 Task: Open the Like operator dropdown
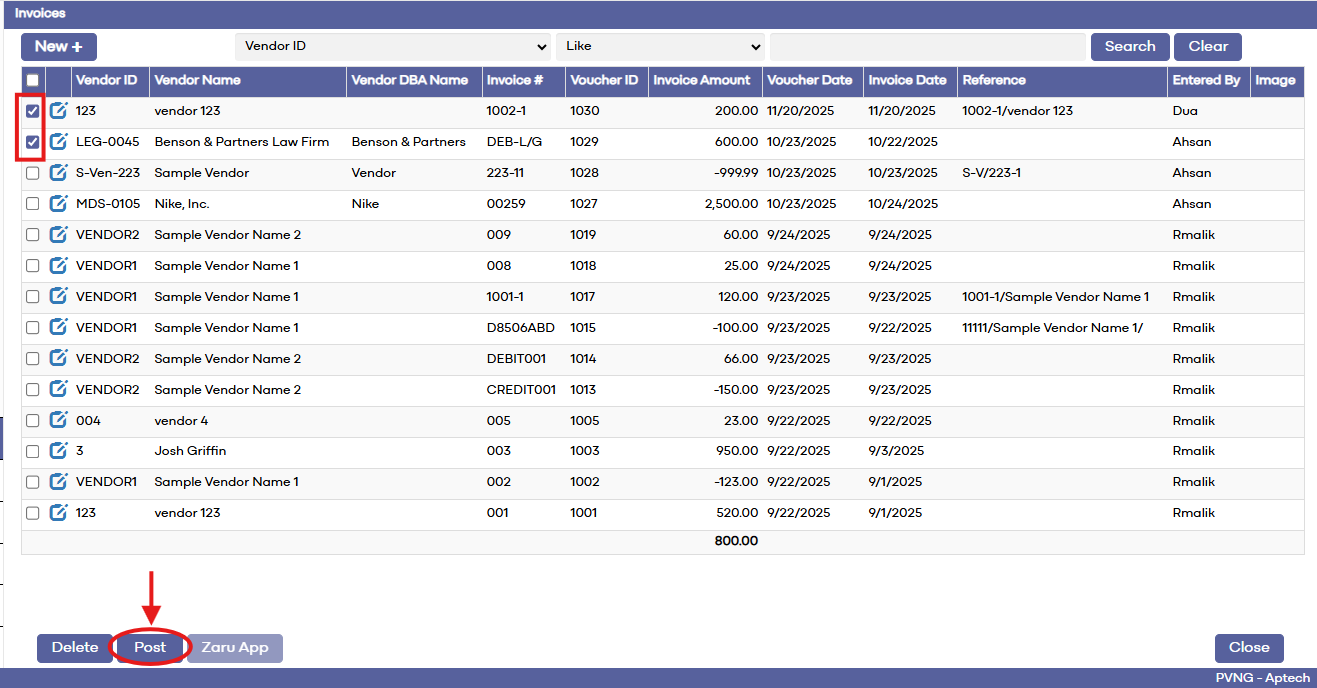[660, 46]
